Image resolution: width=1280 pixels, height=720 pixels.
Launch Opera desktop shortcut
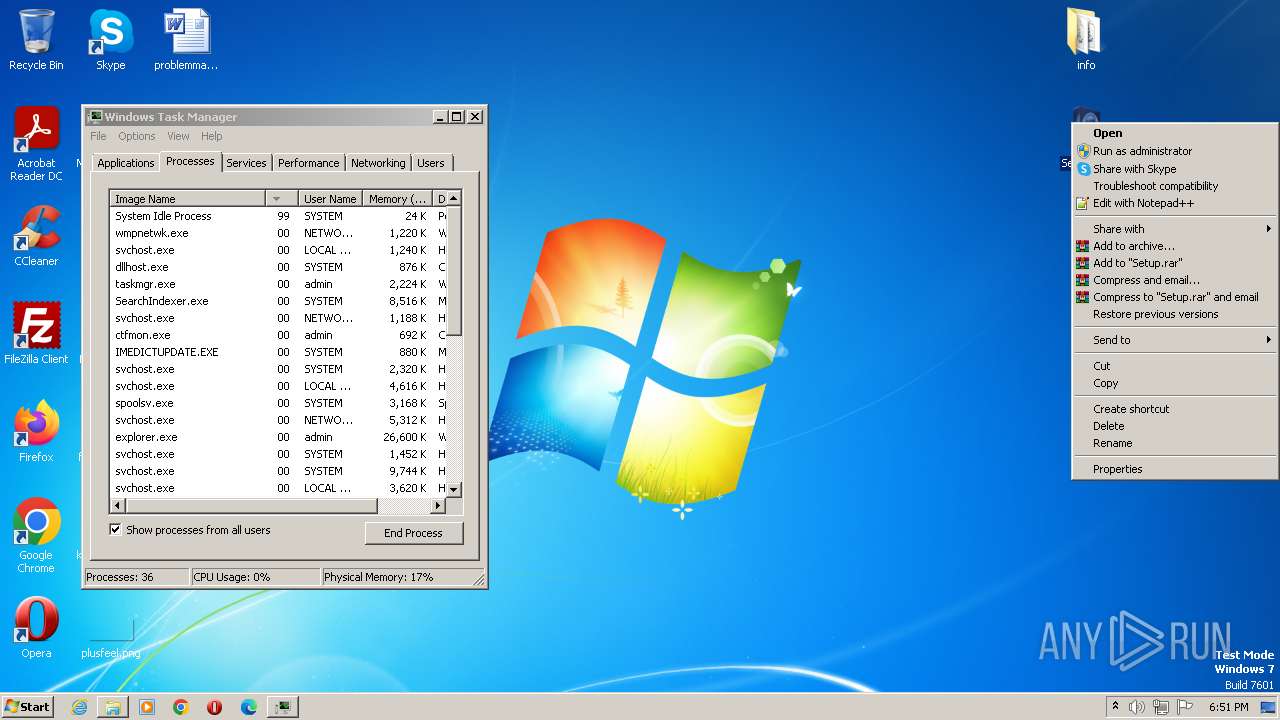(x=36, y=628)
